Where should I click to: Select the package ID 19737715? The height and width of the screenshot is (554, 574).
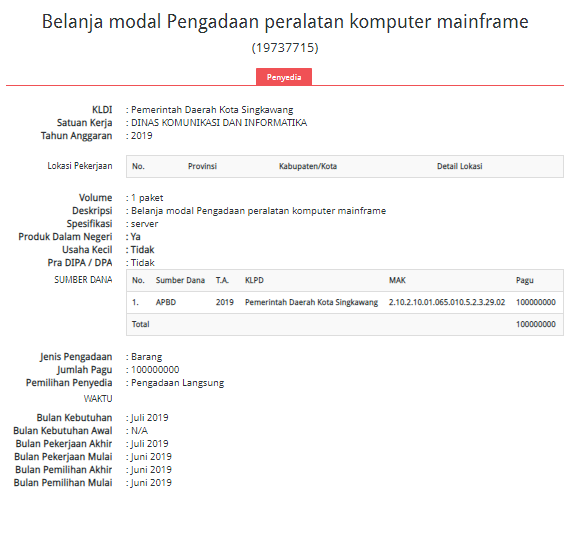tap(285, 48)
